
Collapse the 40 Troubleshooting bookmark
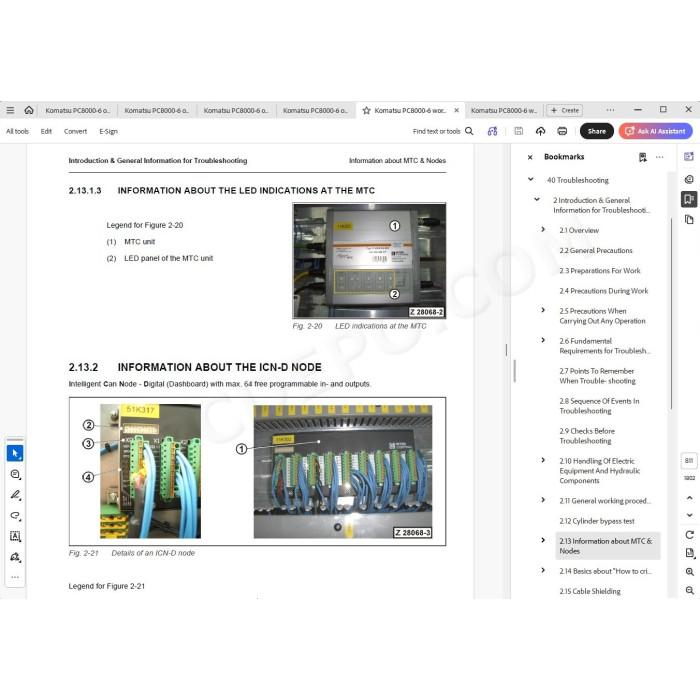point(530,179)
